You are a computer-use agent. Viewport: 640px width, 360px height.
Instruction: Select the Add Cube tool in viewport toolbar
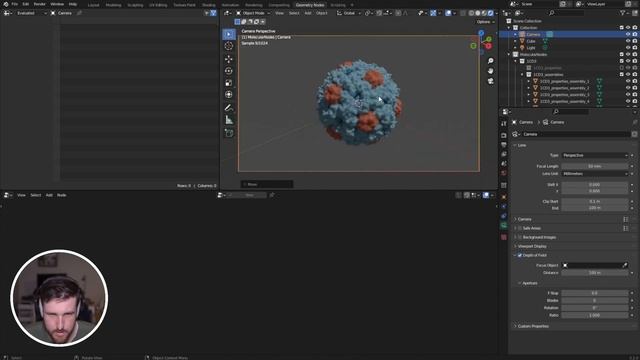(229, 133)
